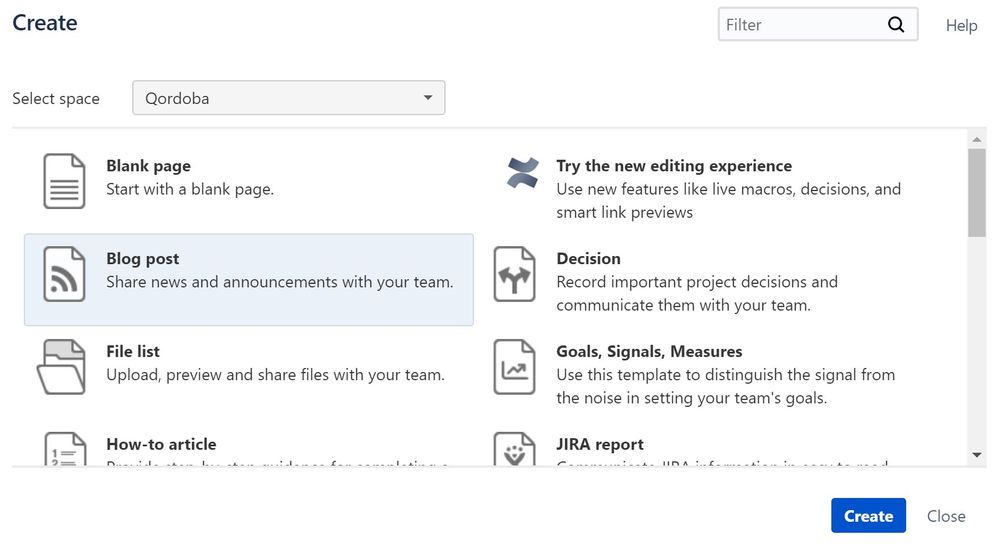Click the search magnifier icon in Filter
This screenshot has width=999, height=544.
click(x=895, y=25)
